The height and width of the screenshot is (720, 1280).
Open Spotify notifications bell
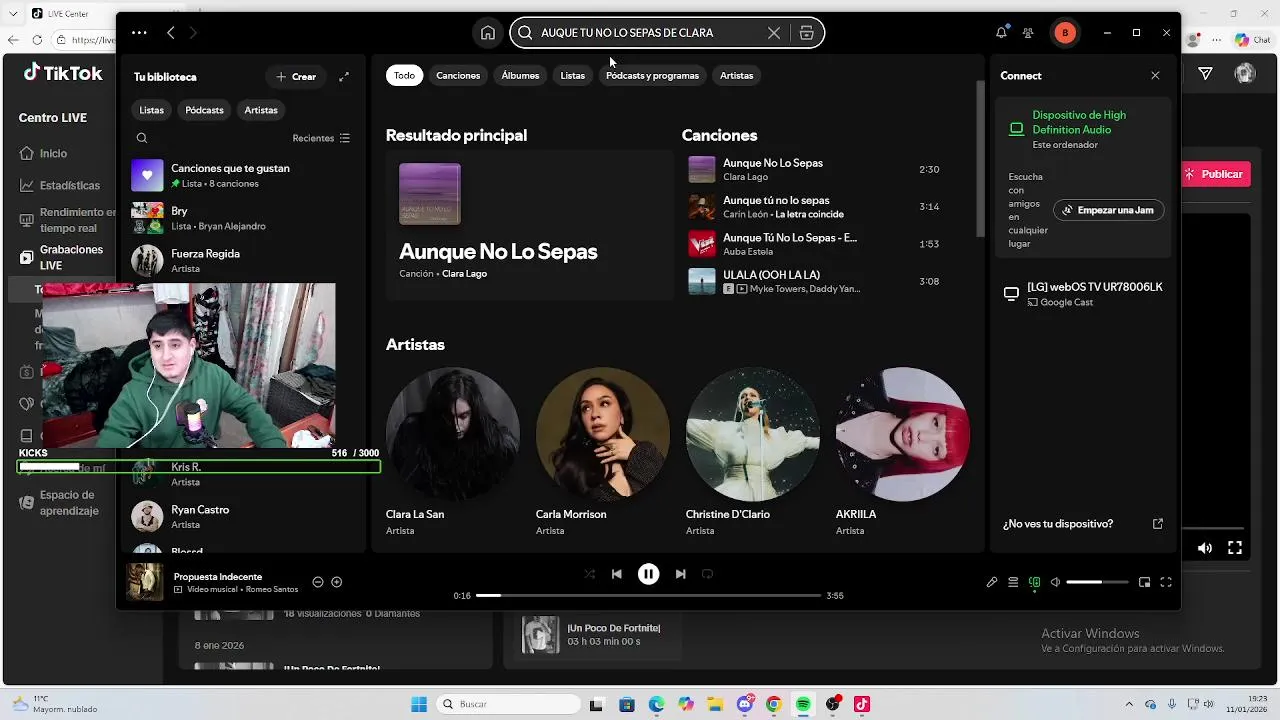tap(1001, 33)
